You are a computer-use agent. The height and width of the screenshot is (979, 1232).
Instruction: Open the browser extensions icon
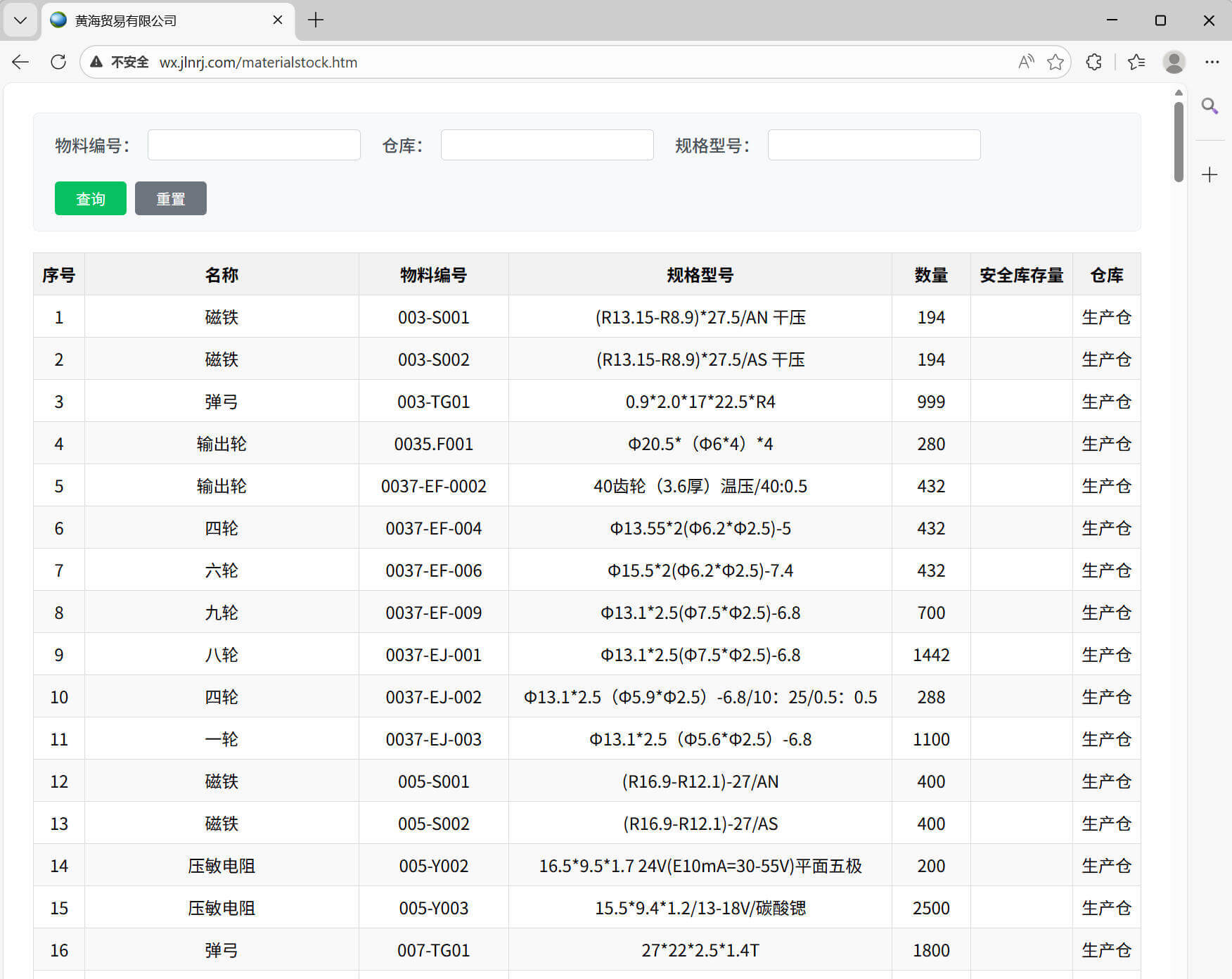(x=1093, y=62)
